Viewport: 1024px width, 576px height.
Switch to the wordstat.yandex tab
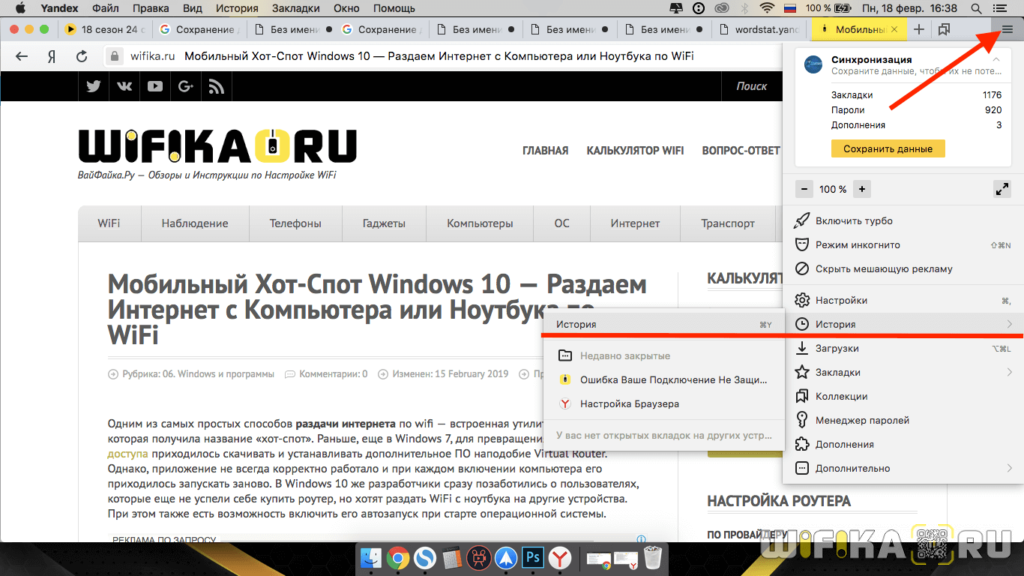coord(760,29)
